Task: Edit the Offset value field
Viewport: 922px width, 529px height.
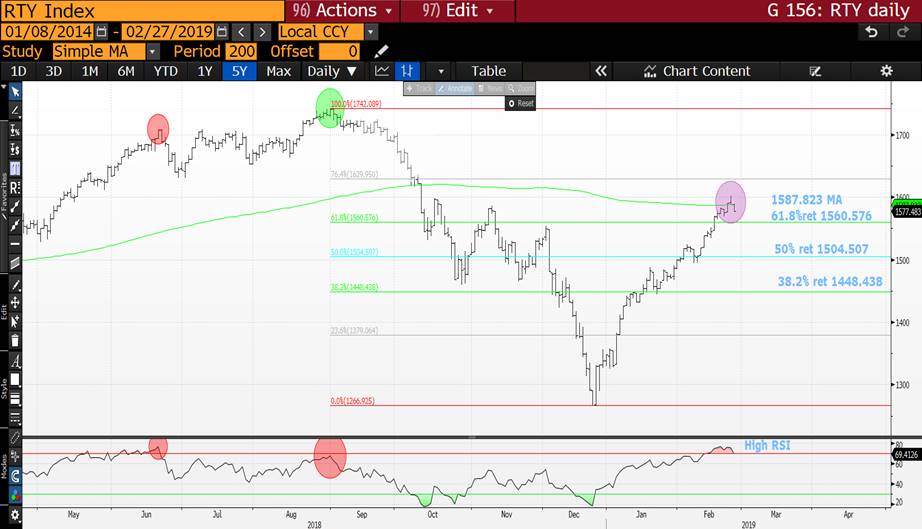Action: (339, 51)
